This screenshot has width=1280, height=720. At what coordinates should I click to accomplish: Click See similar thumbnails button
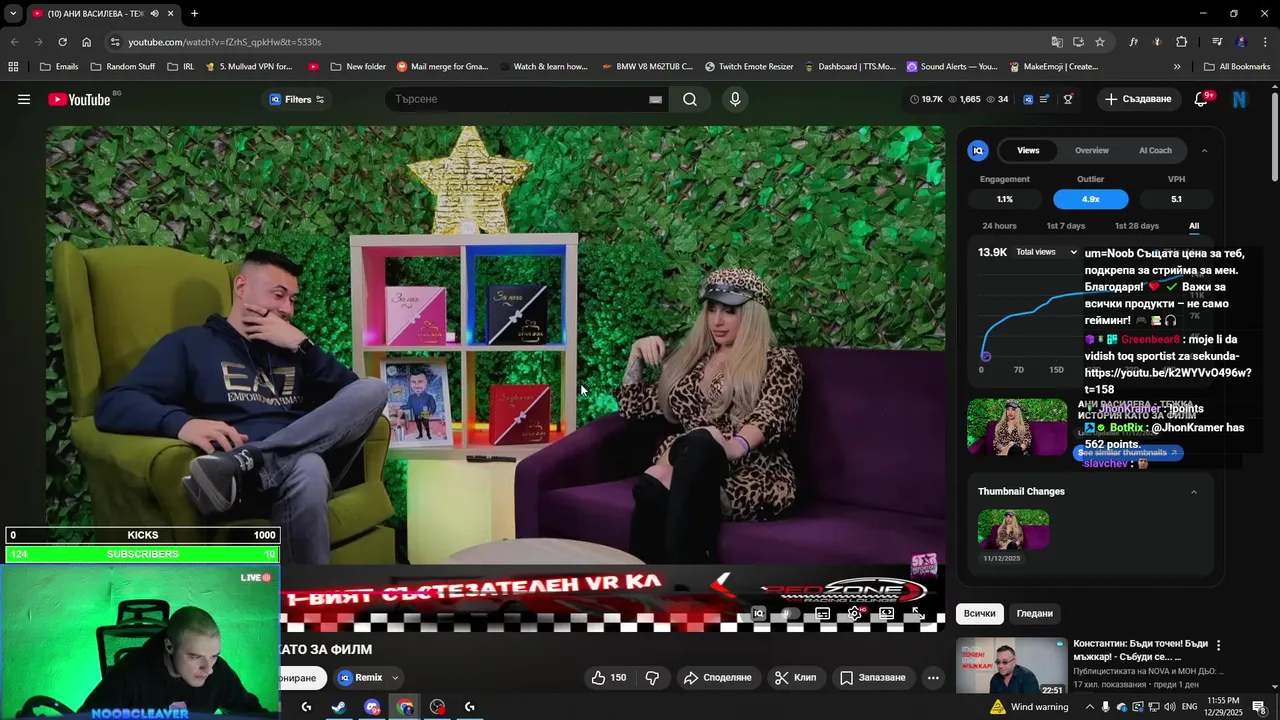1128,453
